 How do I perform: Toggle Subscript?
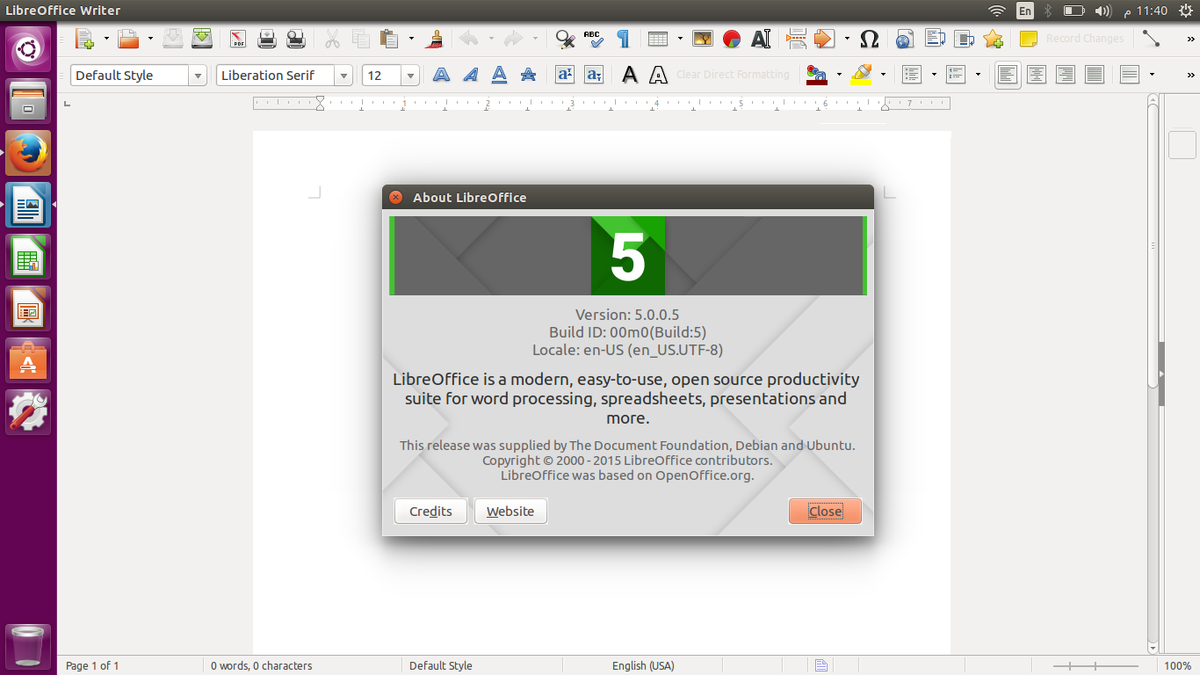593,75
